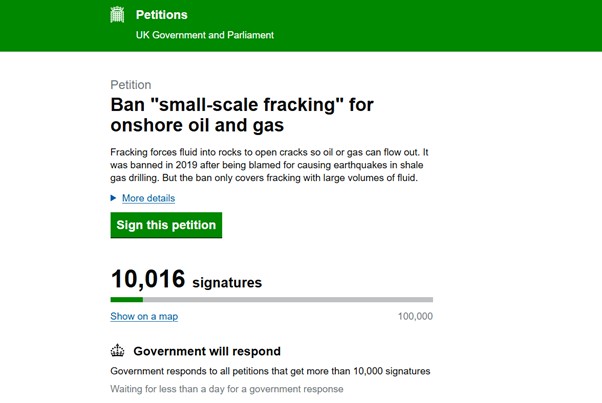This screenshot has height=403, width=602.
Task: Click the grey unfilled progress bar section
Action: 288,299
